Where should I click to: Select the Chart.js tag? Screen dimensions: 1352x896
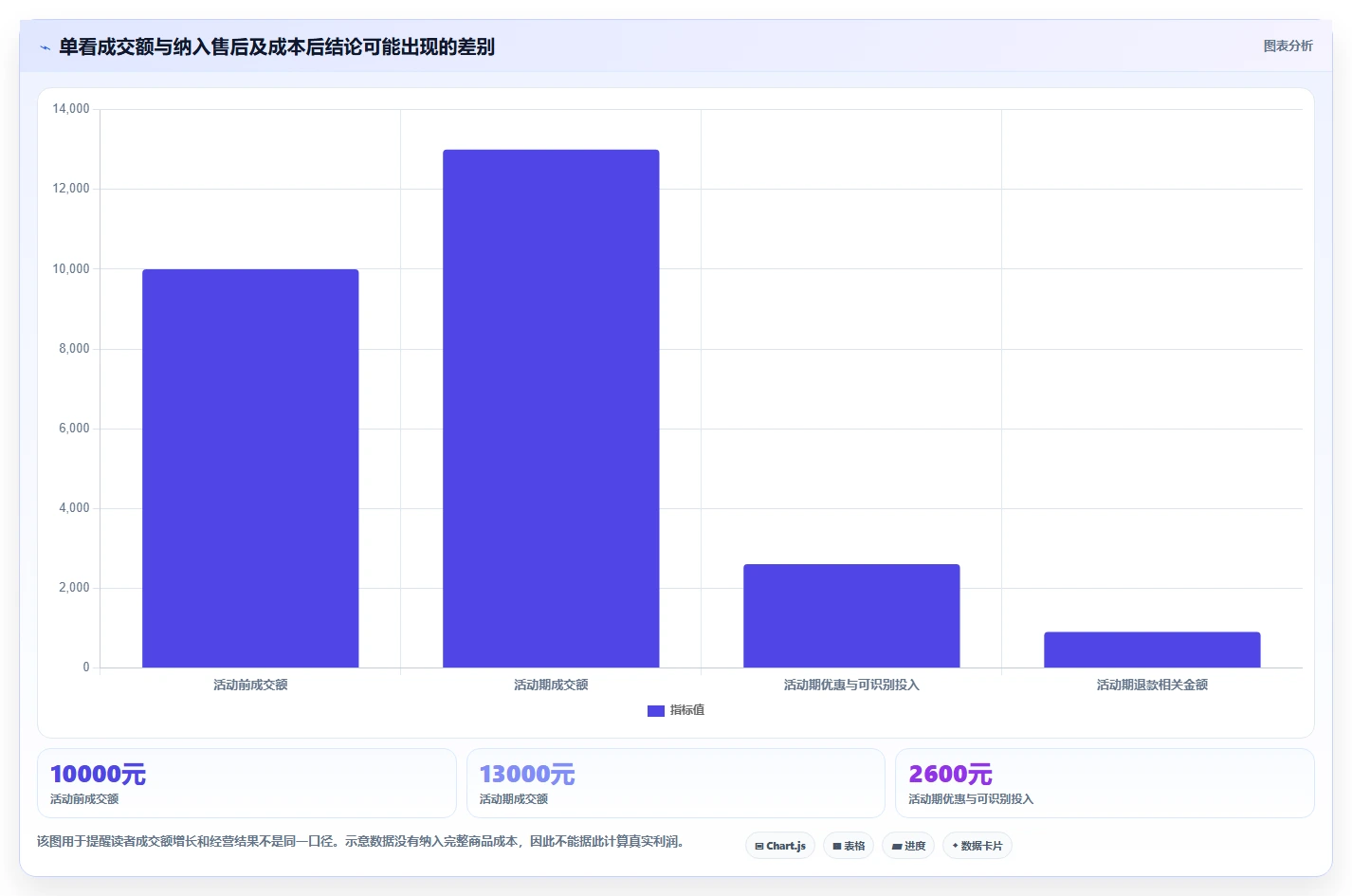click(780, 846)
